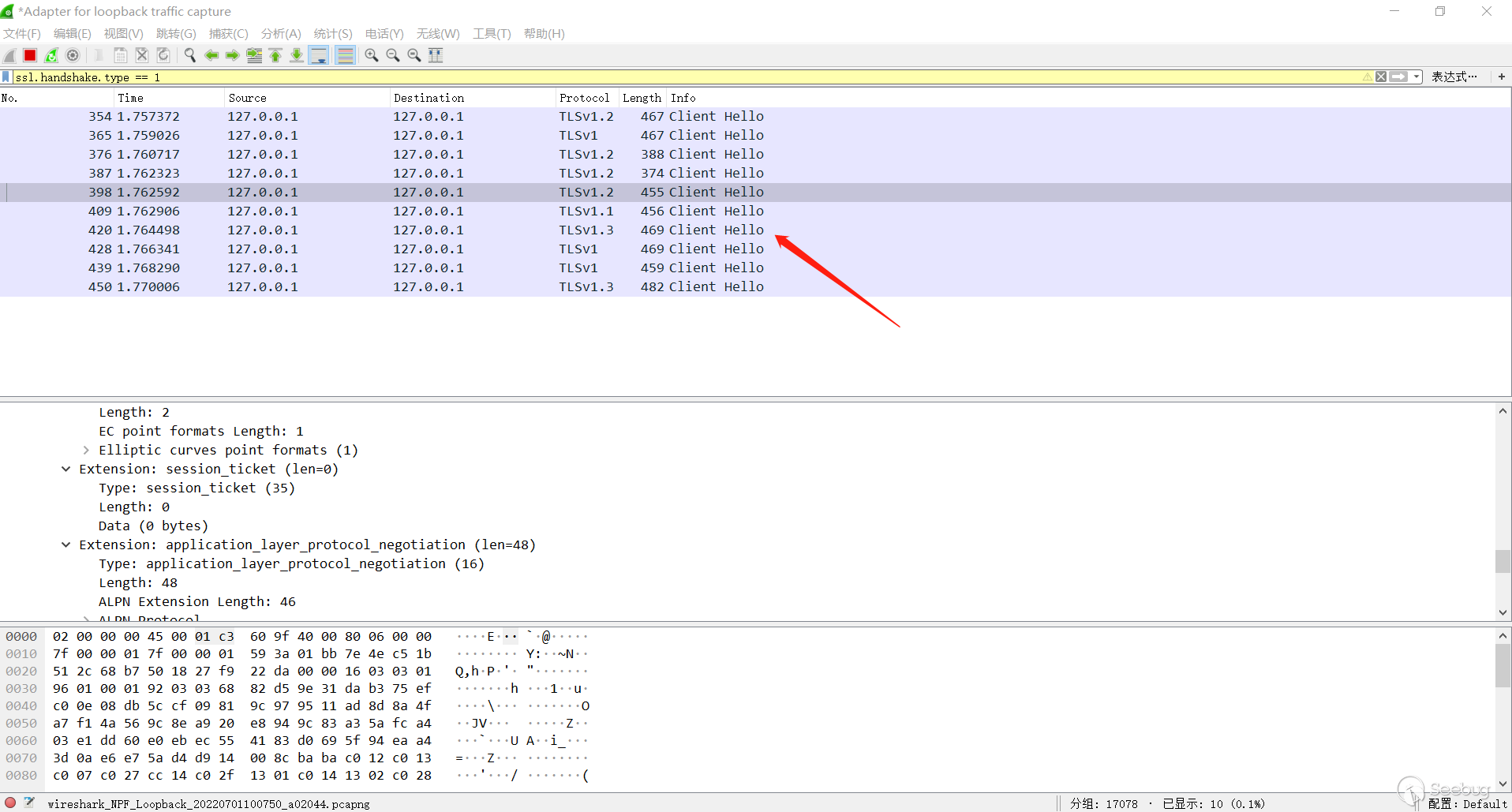Sort packets by No. column

(57, 98)
